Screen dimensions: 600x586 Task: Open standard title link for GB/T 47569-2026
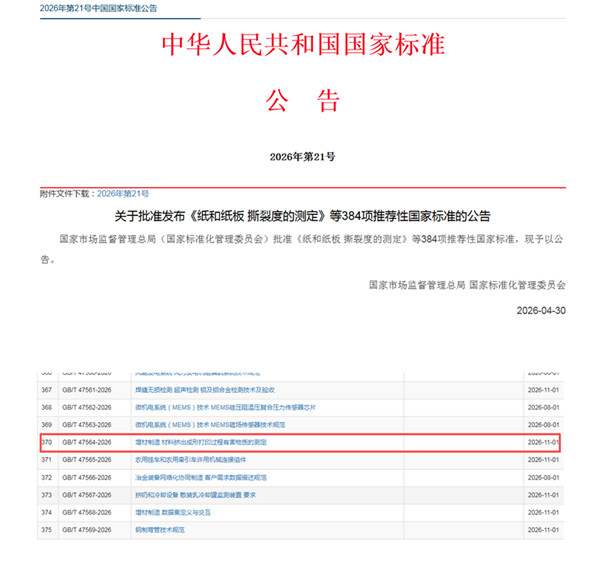click(160, 530)
